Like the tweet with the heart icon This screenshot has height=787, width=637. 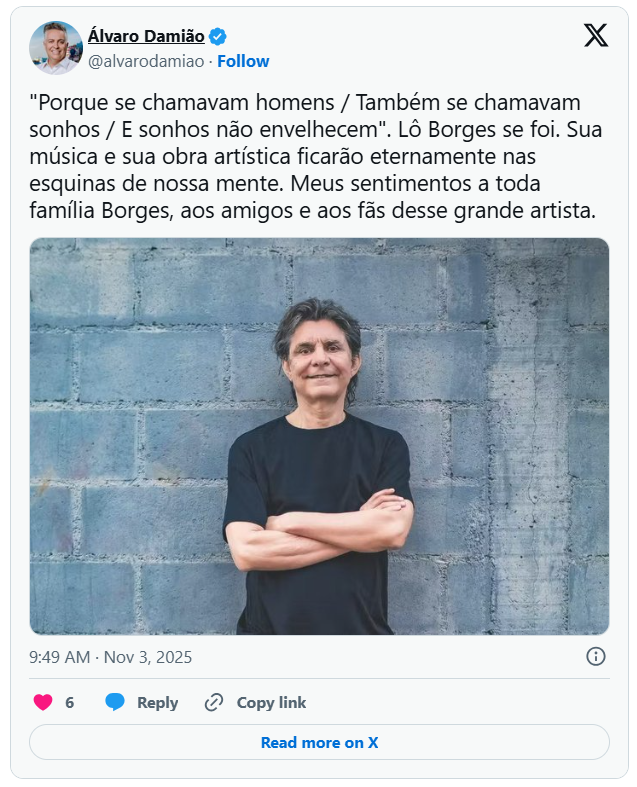coord(43,702)
